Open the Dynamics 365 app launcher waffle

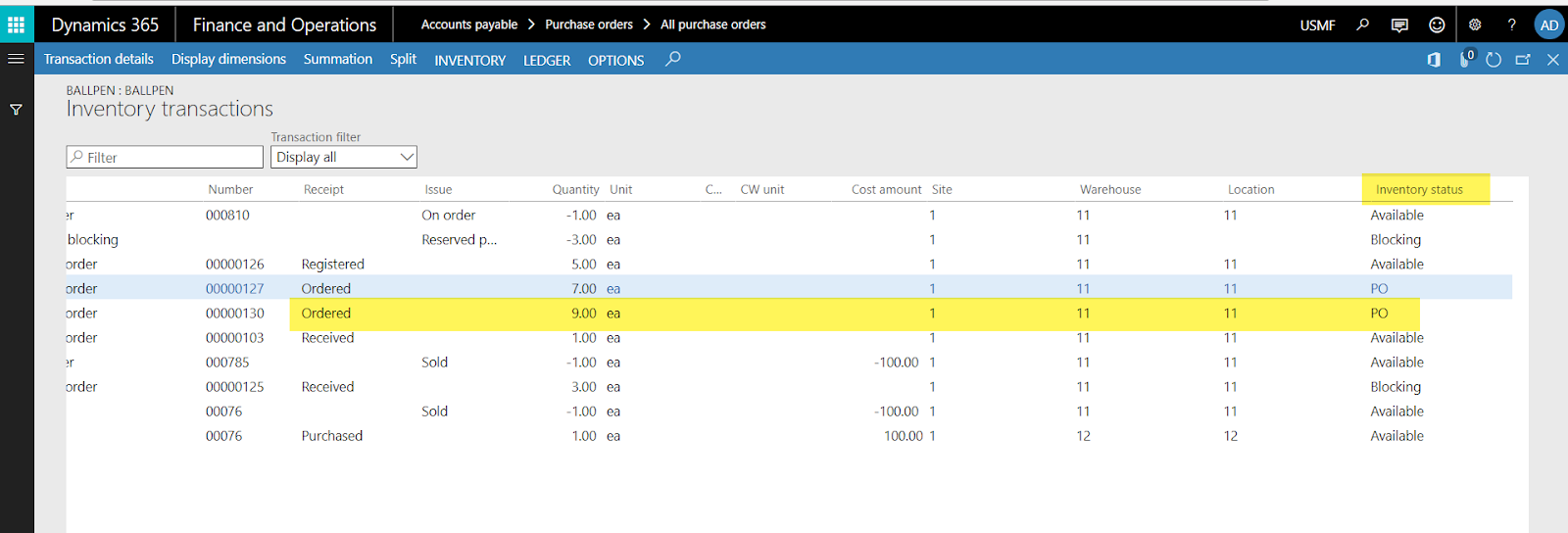[x=17, y=24]
